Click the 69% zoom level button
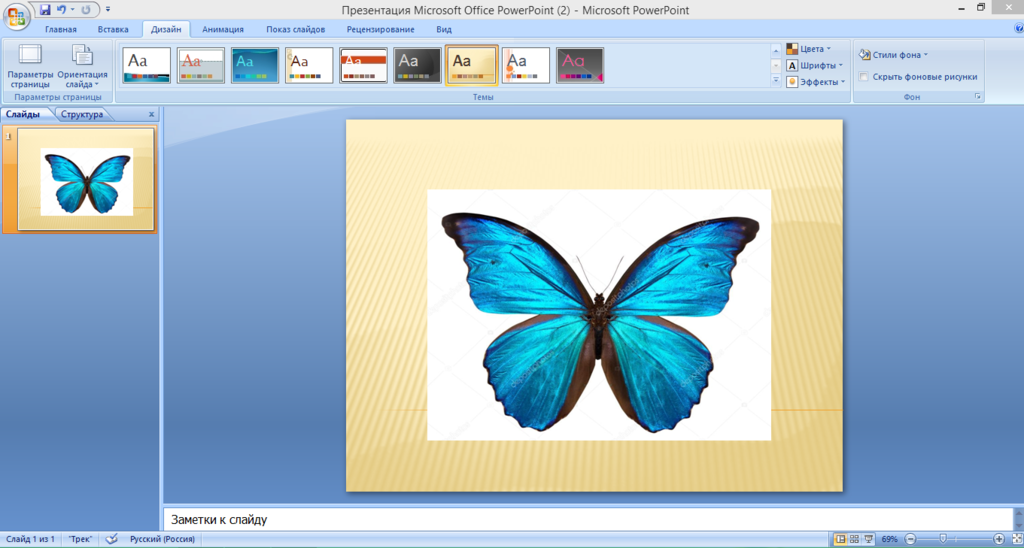 tap(889, 539)
